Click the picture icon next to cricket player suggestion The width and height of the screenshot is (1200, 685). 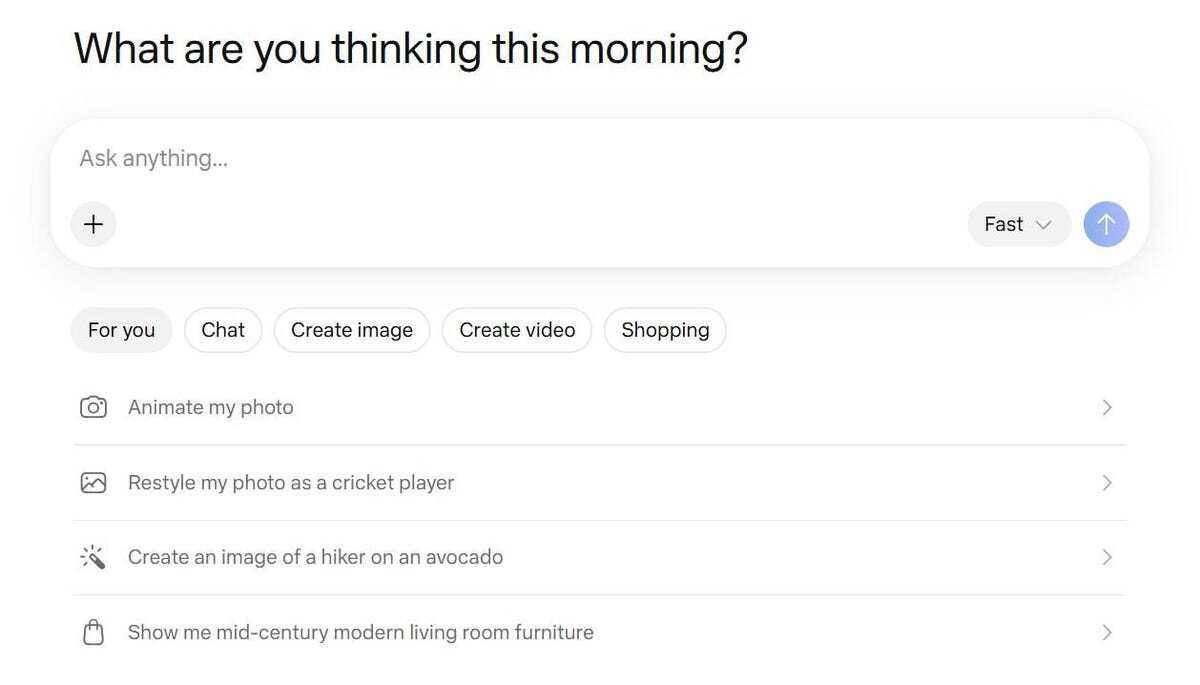click(x=93, y=481)
